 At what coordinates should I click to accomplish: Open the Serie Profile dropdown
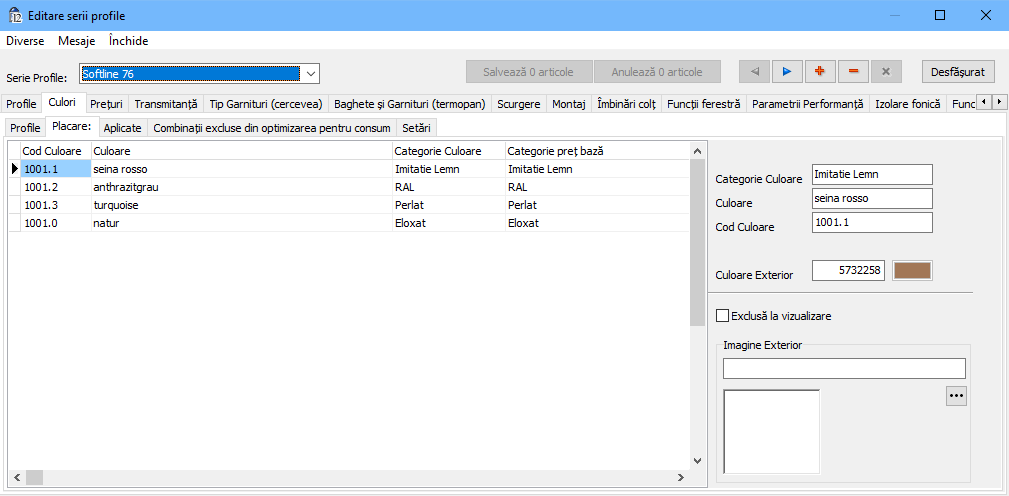310,73
